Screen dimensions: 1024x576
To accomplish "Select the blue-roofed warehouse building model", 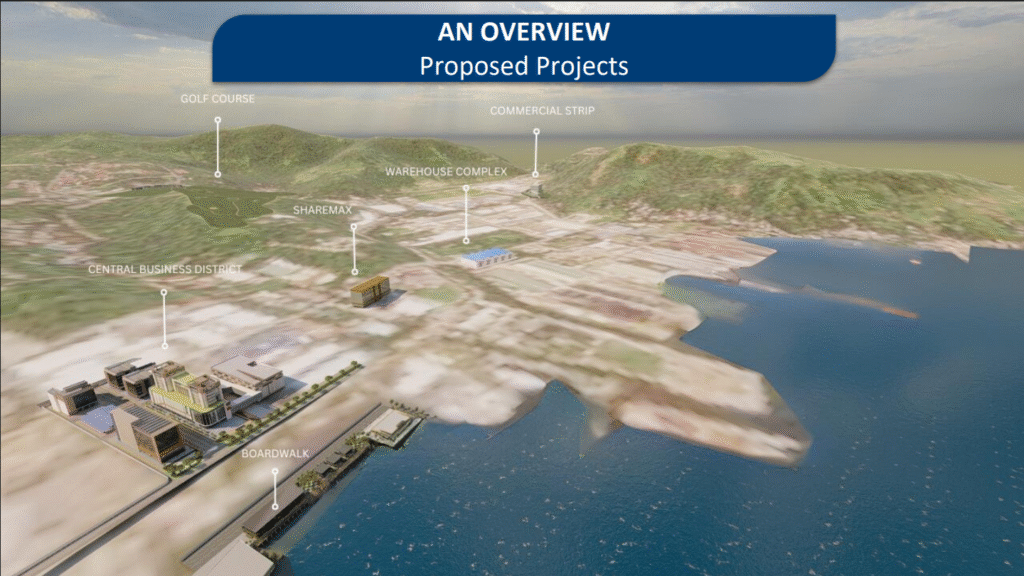I will click(x=488, y=257).
